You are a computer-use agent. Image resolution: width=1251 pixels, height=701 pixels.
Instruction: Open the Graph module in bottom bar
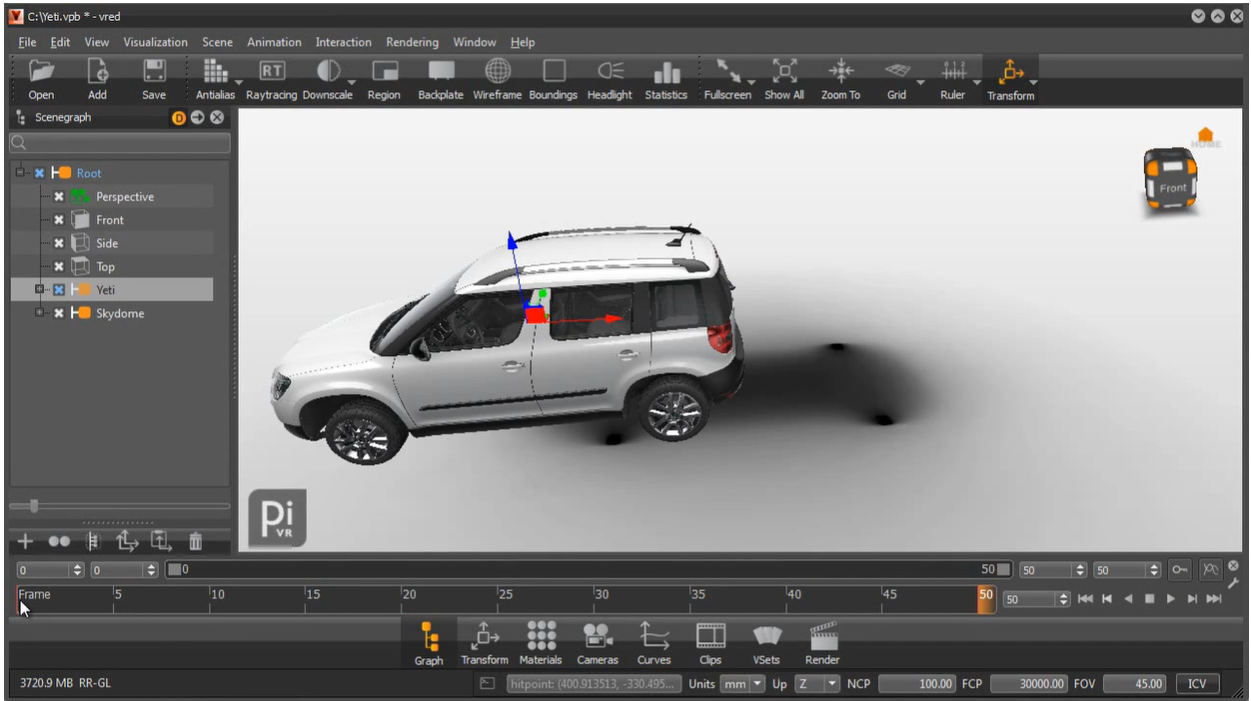click(x=429, y=637)
